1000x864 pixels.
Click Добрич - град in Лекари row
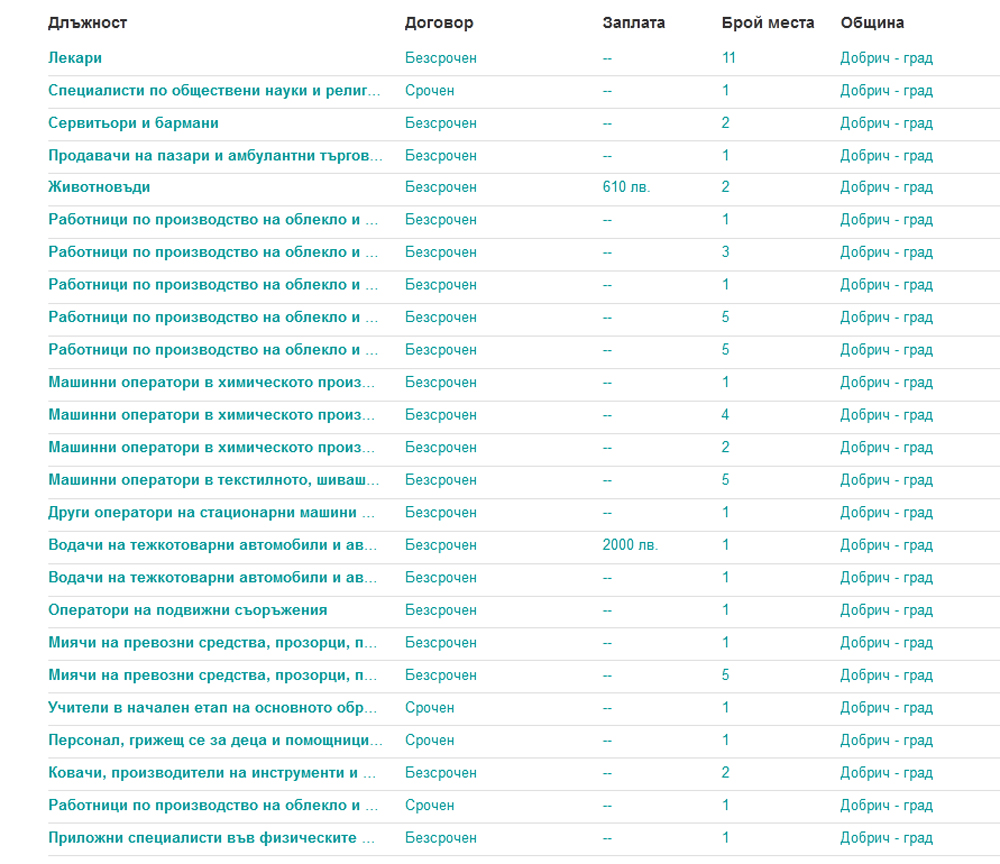tap(886, 58)
